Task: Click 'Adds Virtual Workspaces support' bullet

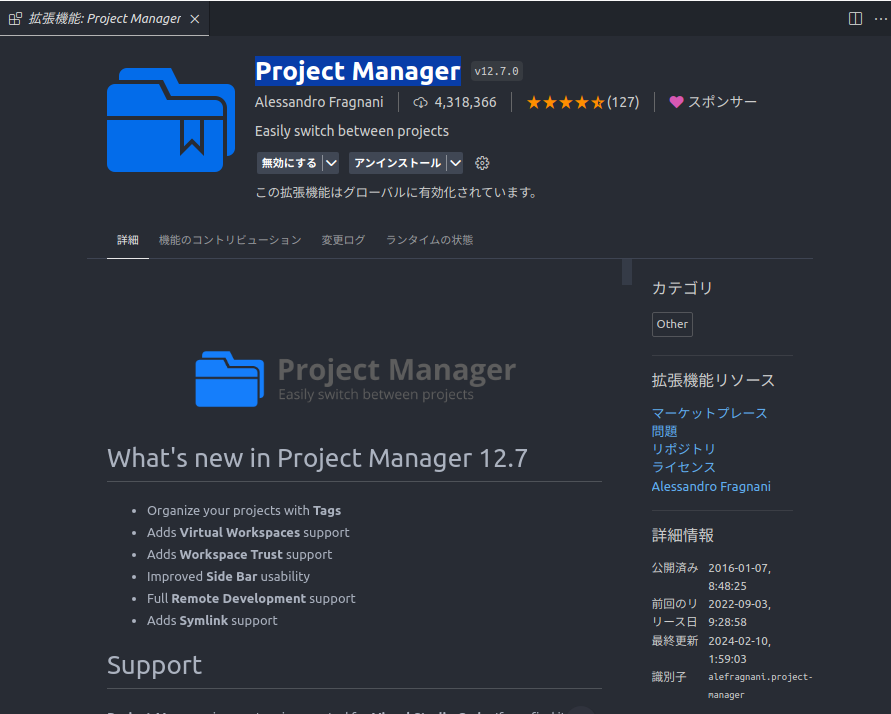Action: pyautogui.click(x=248, y=533)
